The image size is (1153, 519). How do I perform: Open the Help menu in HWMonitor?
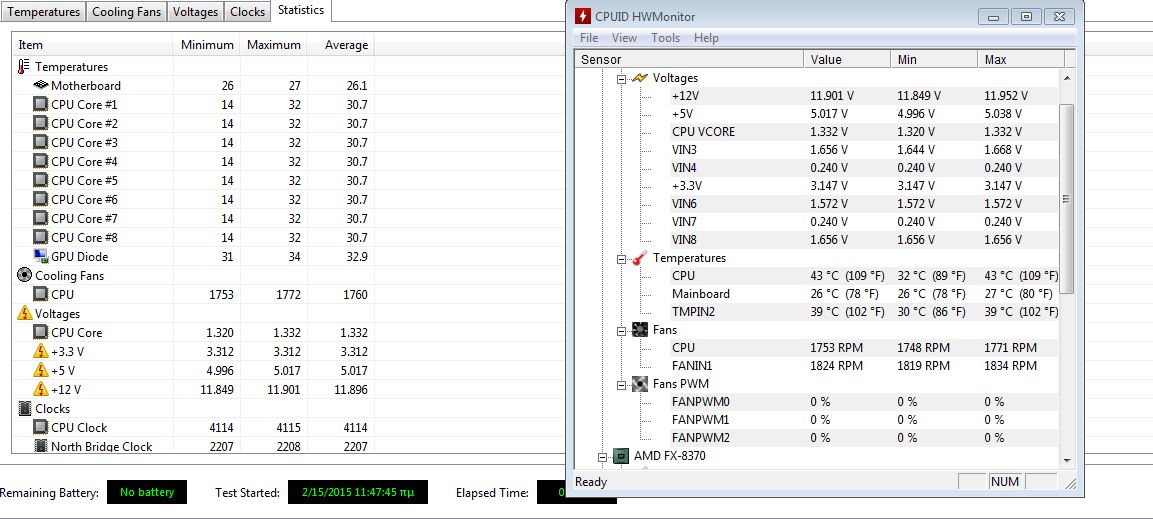click(x=706, y=38)
